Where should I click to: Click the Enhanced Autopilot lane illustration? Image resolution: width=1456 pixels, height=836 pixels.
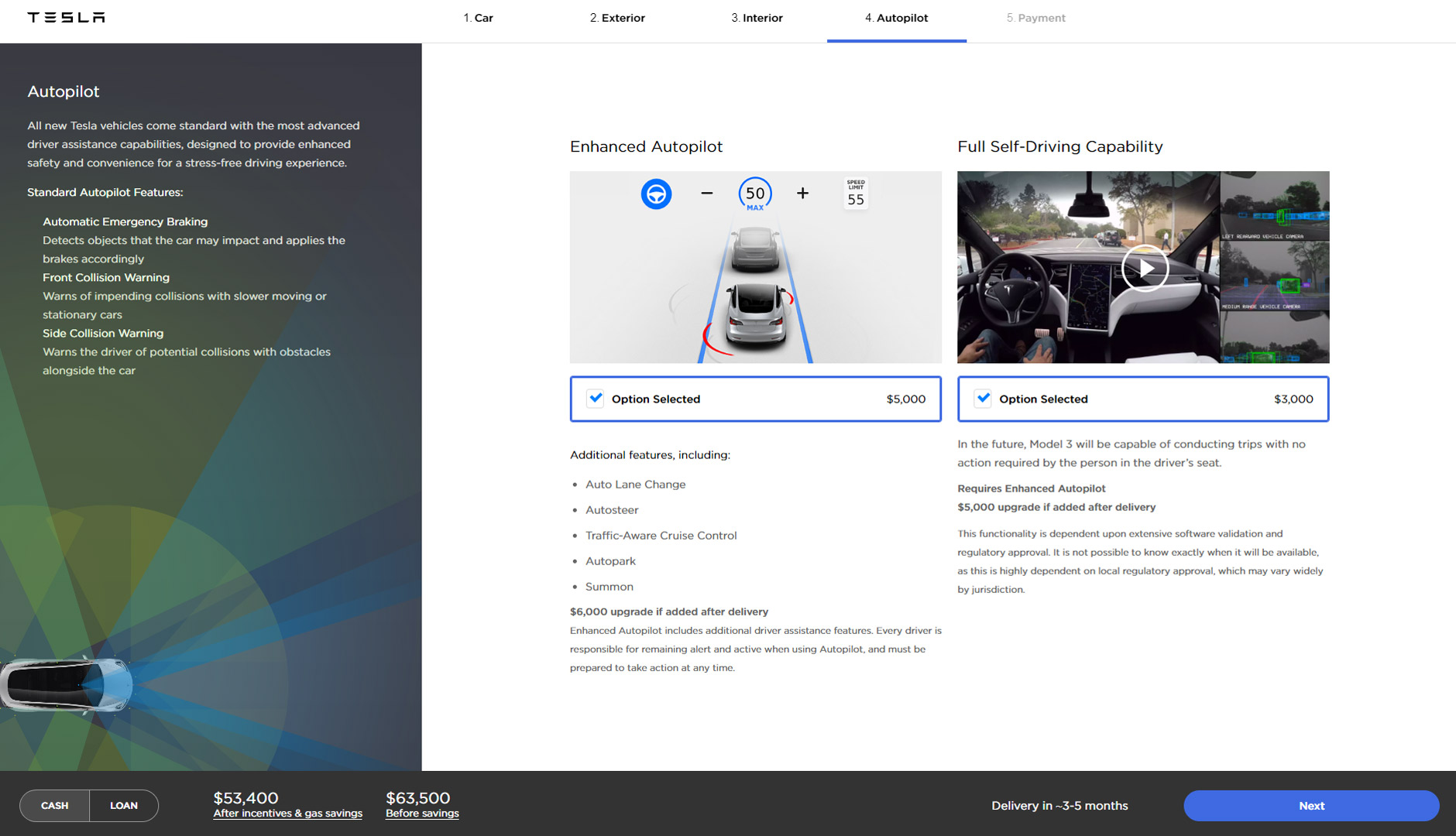point(755,294)
